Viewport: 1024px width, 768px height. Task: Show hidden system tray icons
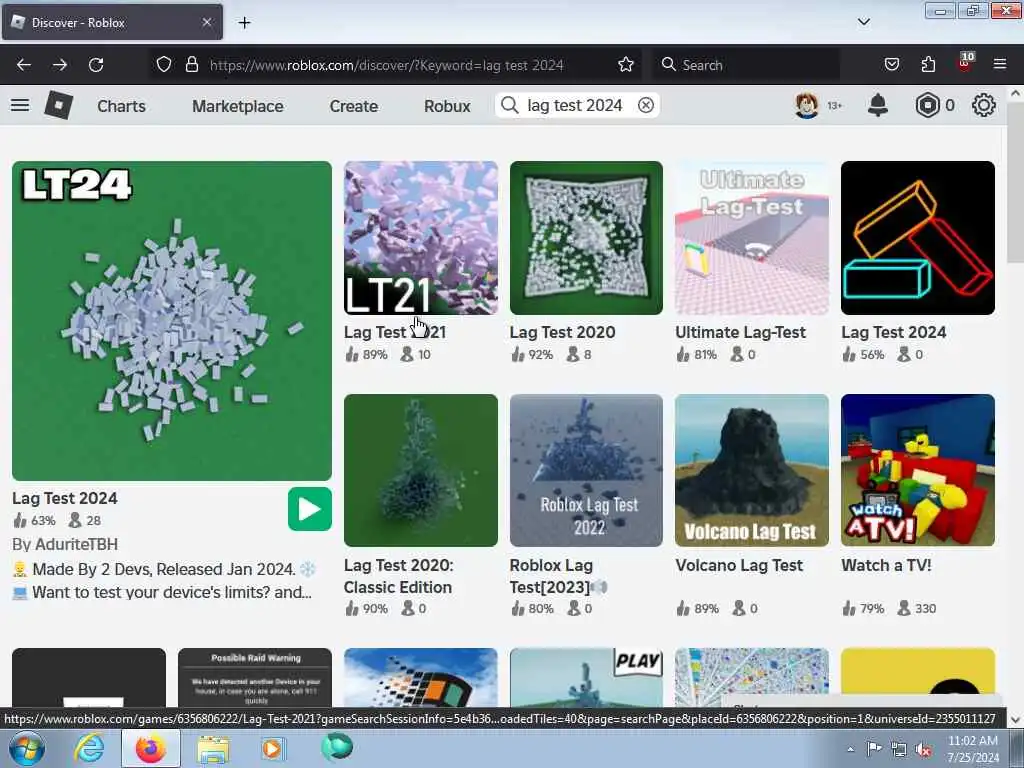(850, 749)
